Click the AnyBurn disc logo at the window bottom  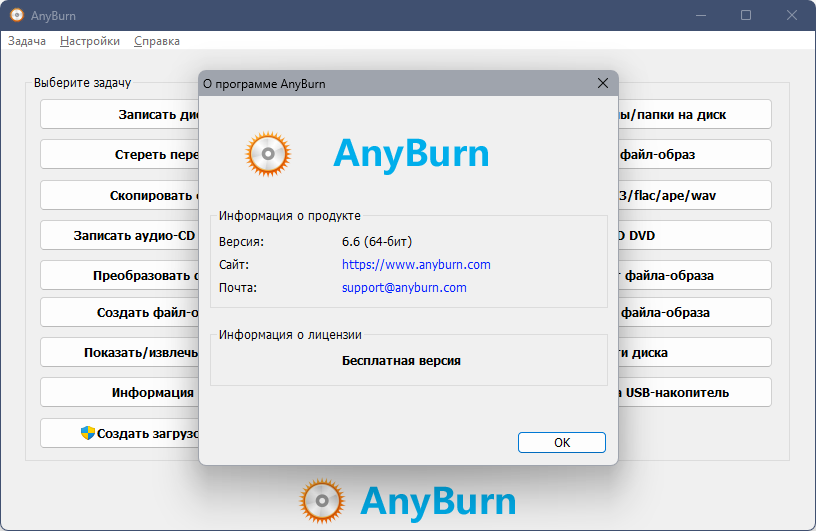tap(323, 501)
